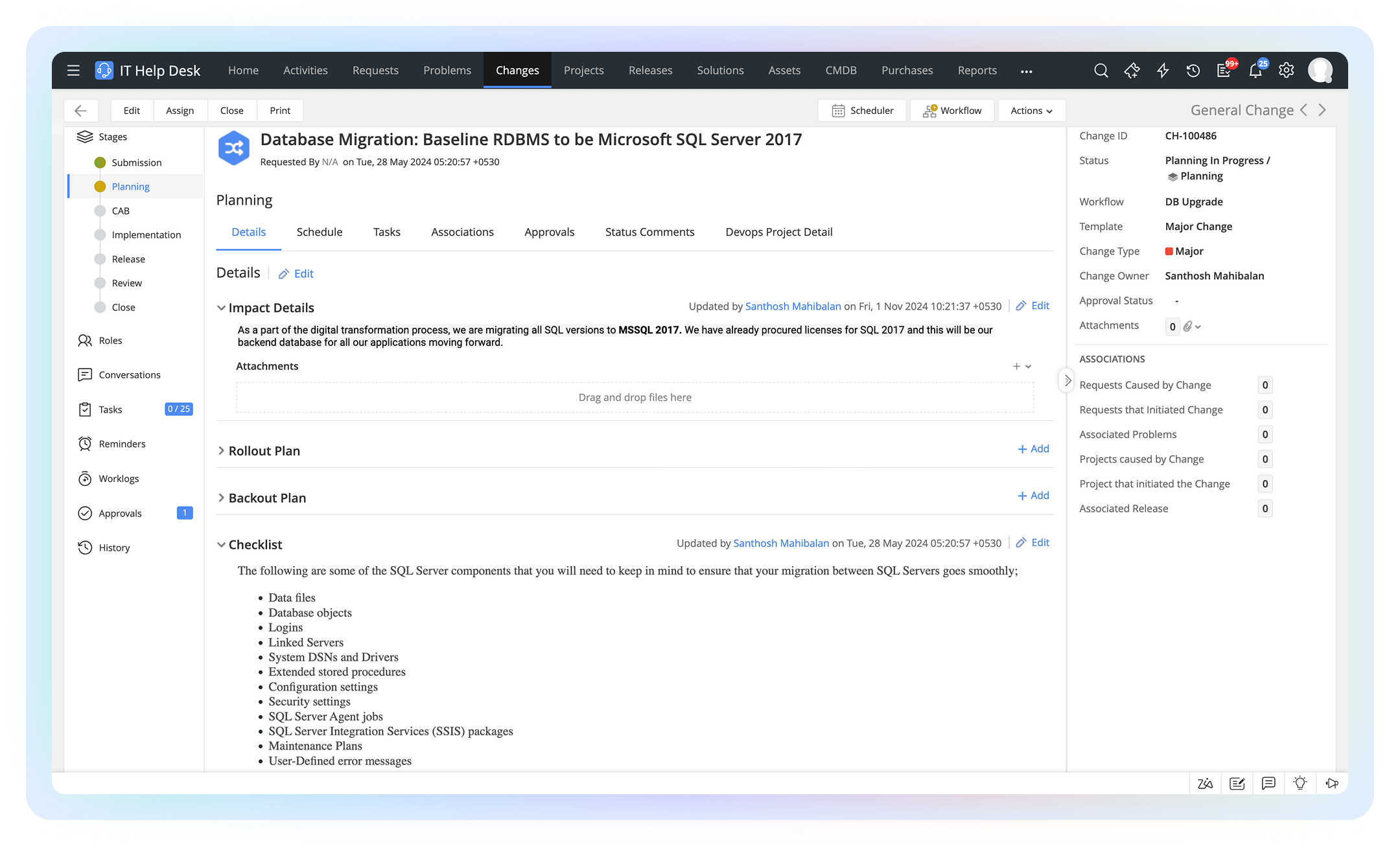Click the lightbulb icon in bottom bar
Viewport: 1400px width, 846px height.
coord(1300,783)
